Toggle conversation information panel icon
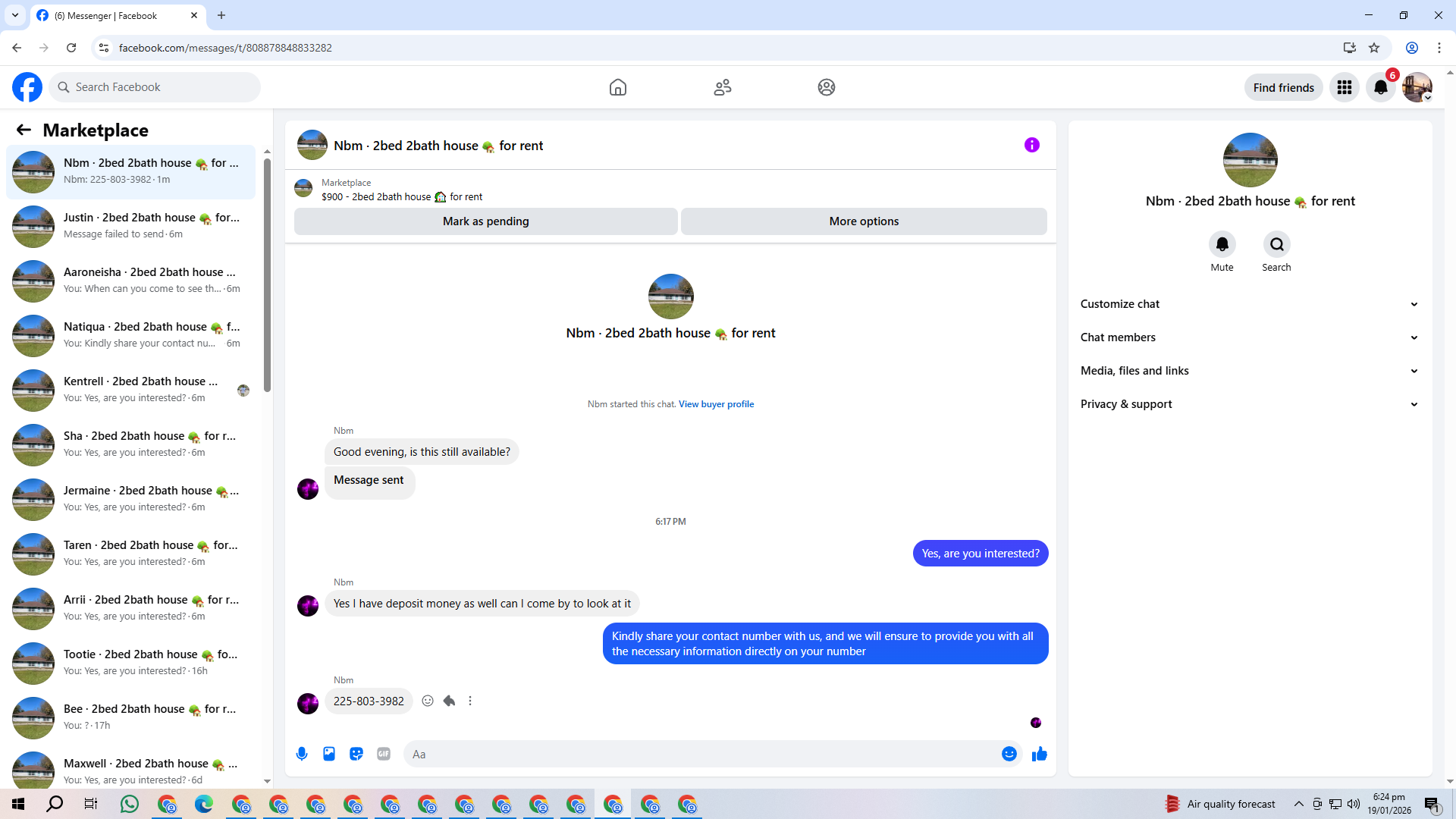Viewport: 1456px width, 819px height. 1031,145
